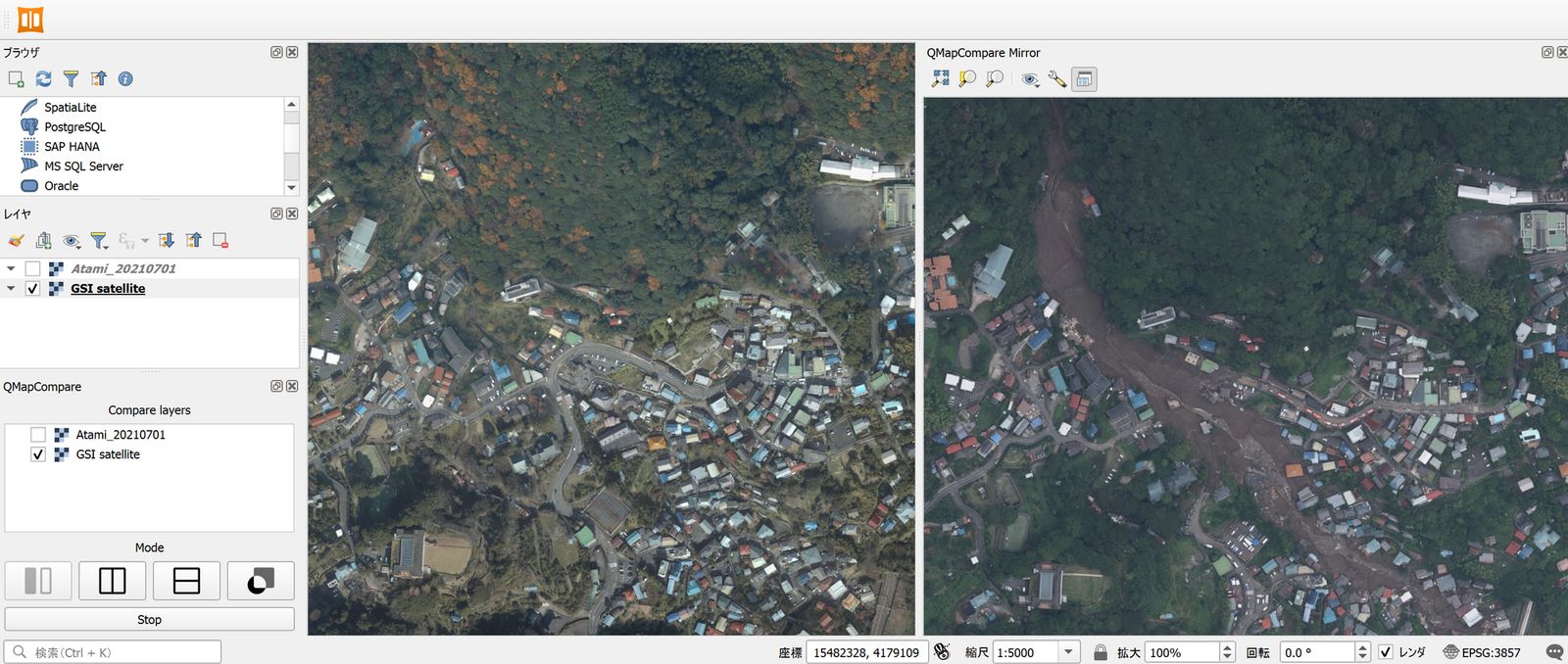Select the Oracle browser entry

coord(61,185)
